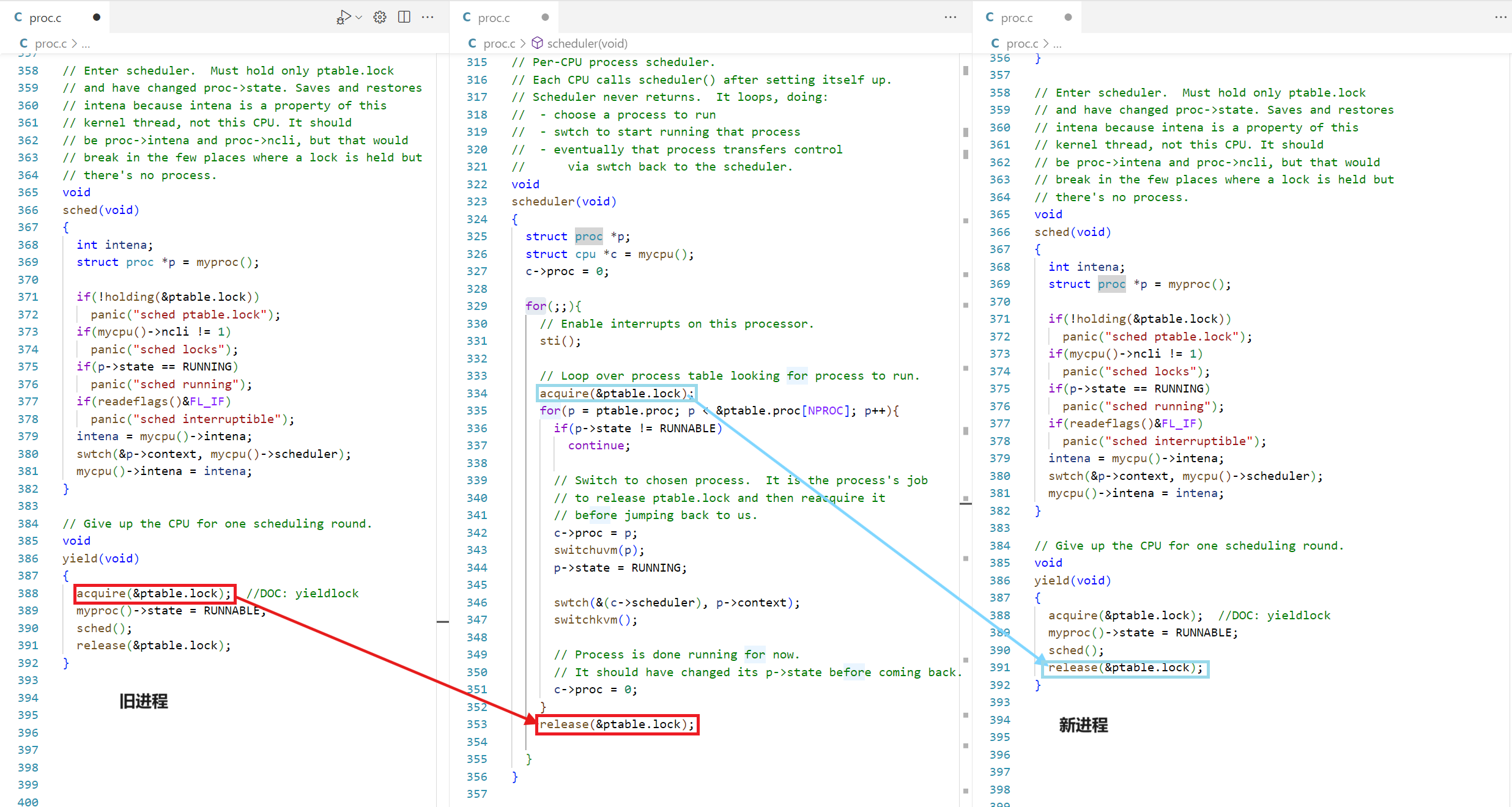Switch to the right proc.c tab
Viewport: 1512px width, 807px height.
click(x=1016, y=18)
